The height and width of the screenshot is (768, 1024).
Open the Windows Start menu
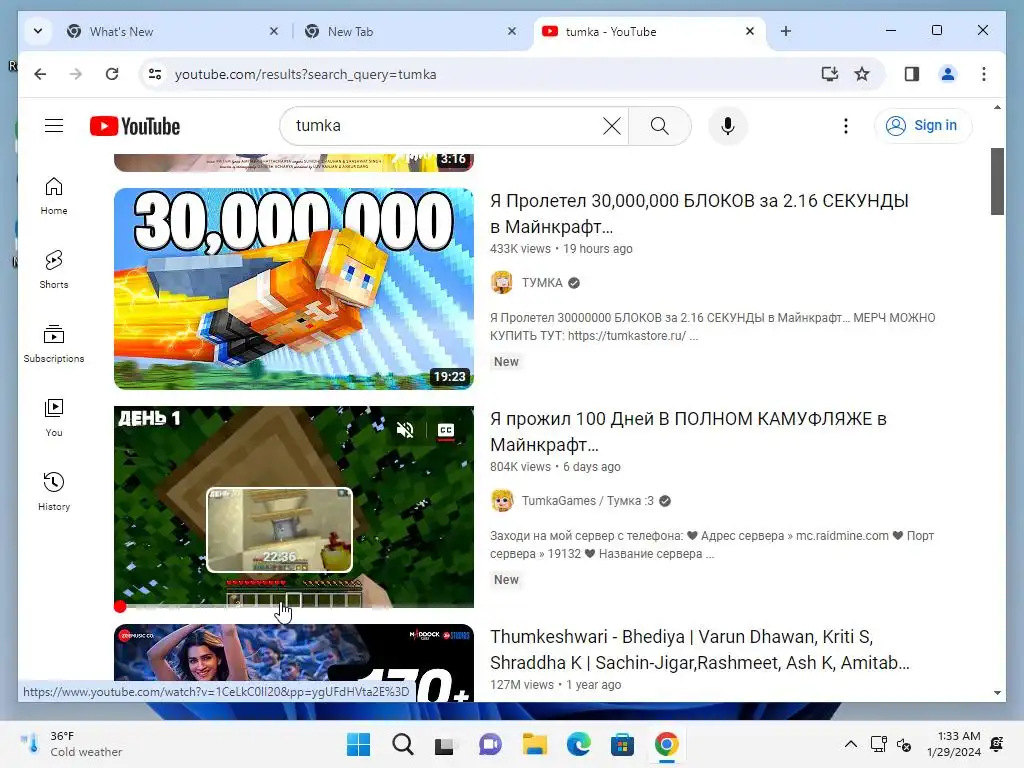click(358, 744)
